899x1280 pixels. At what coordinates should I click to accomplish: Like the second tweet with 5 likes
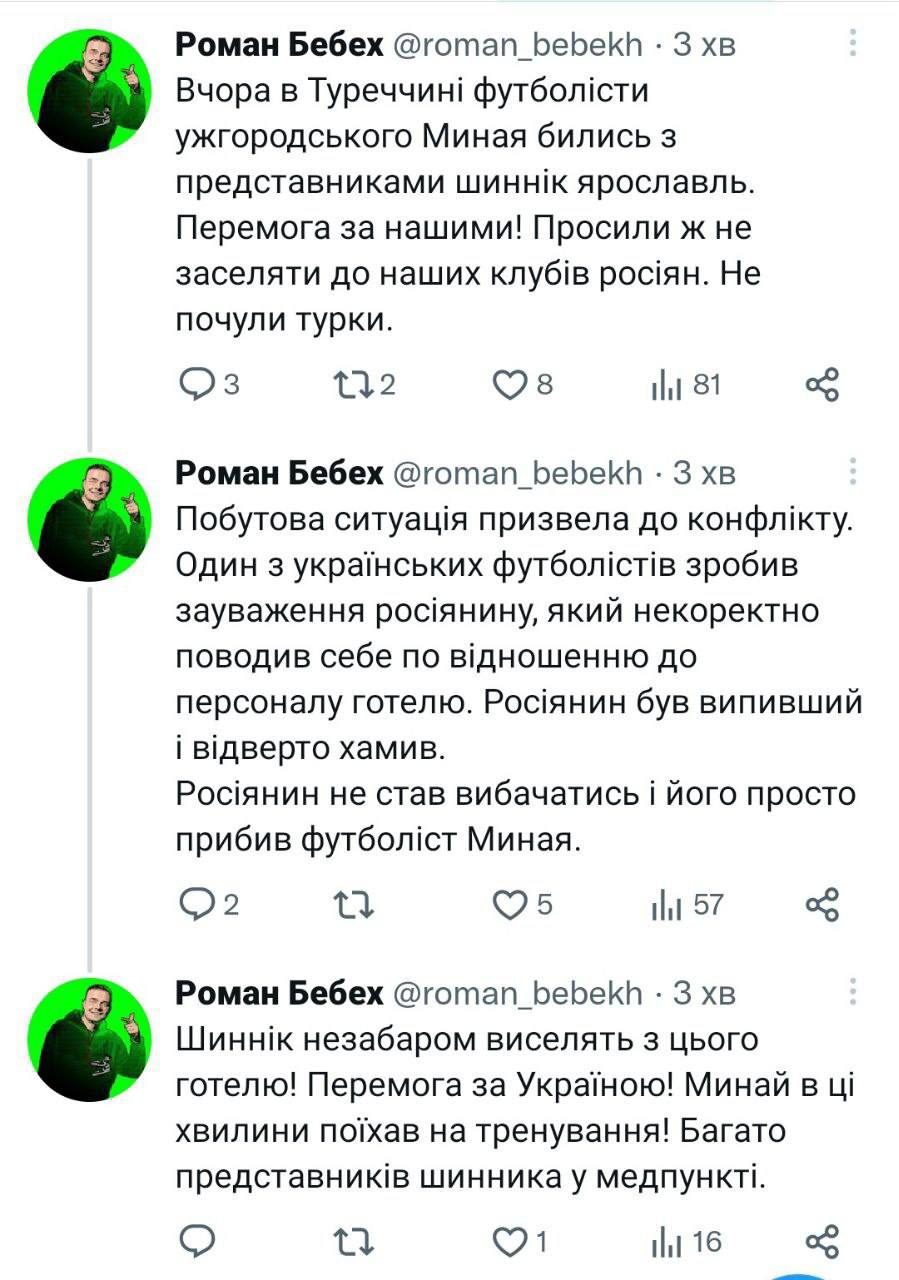pyautogui.click(x=511, y=905)
